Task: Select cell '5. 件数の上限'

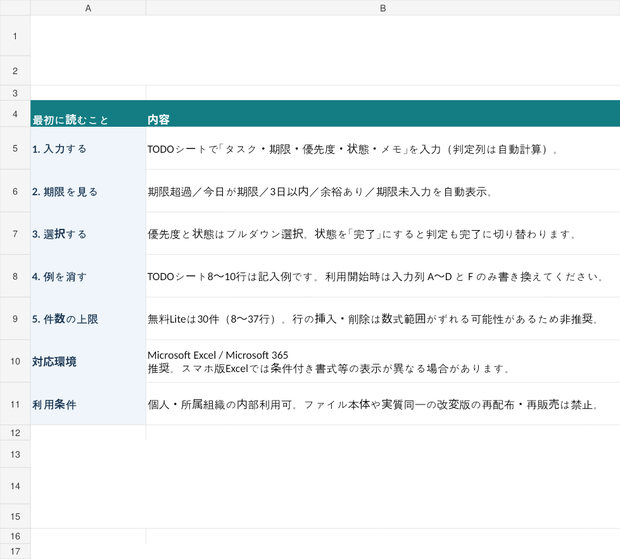Action: 88,319
